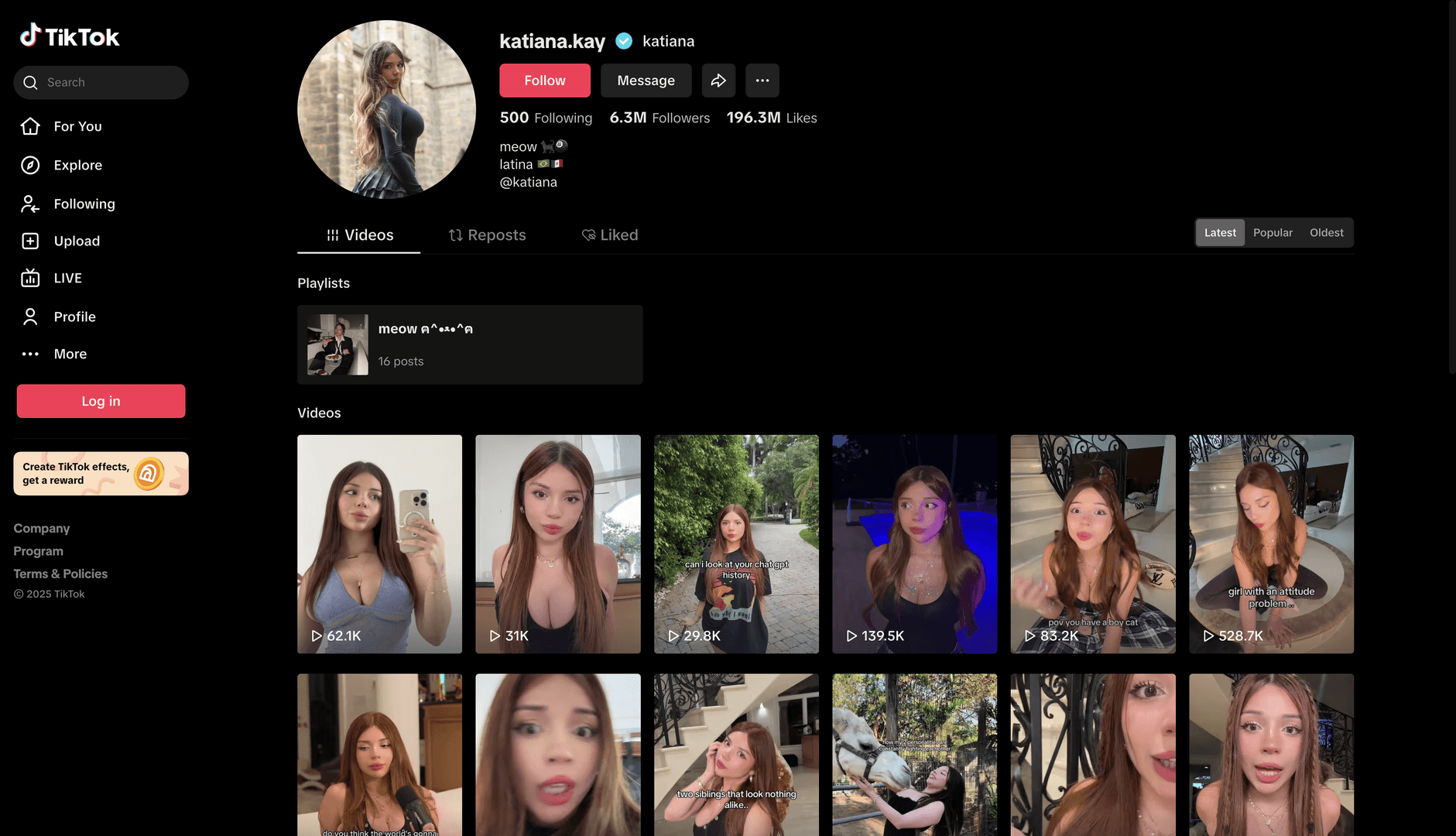Image resolution: width=1456 pixels, height=836 pixels.
Task: Sort videos by Latest
Action: click(x=1220, y=233)
